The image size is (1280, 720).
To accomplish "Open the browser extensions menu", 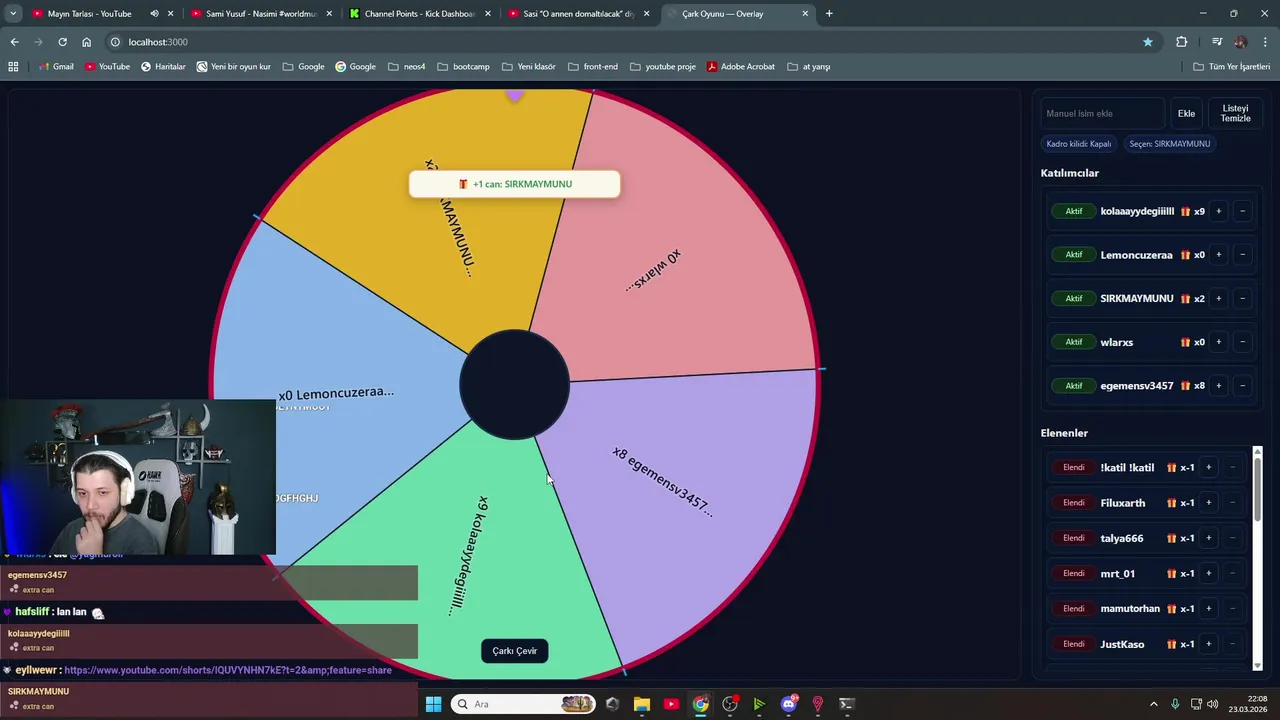I will (1182, 42).
